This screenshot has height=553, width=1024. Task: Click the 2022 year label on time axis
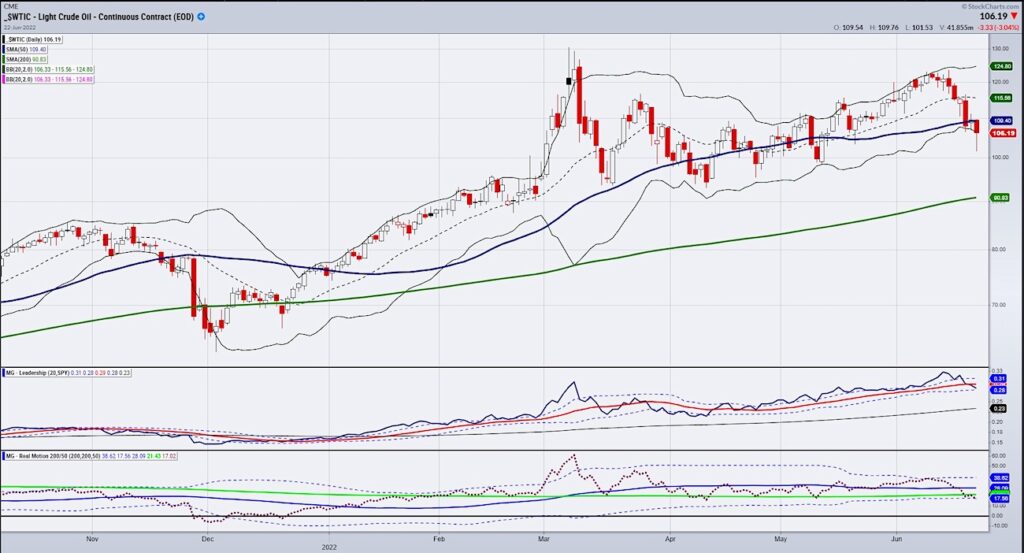[329, 547]
